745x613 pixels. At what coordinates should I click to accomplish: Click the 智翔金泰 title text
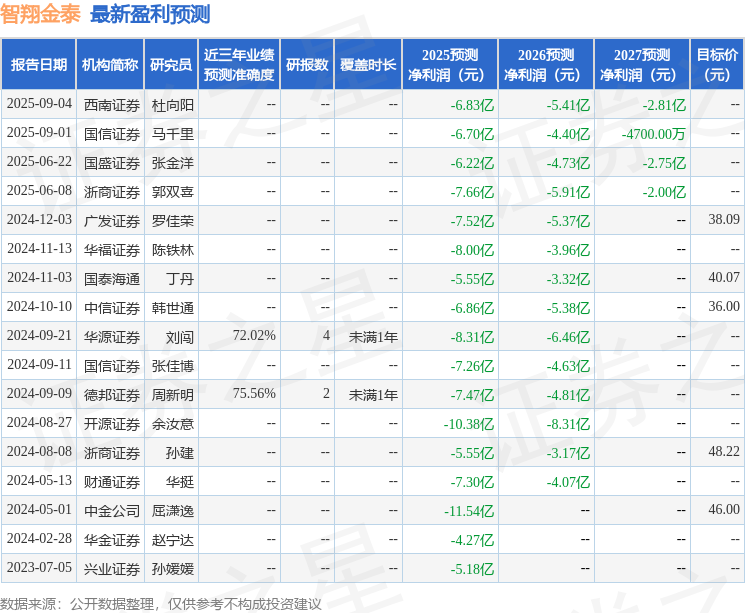40,14
